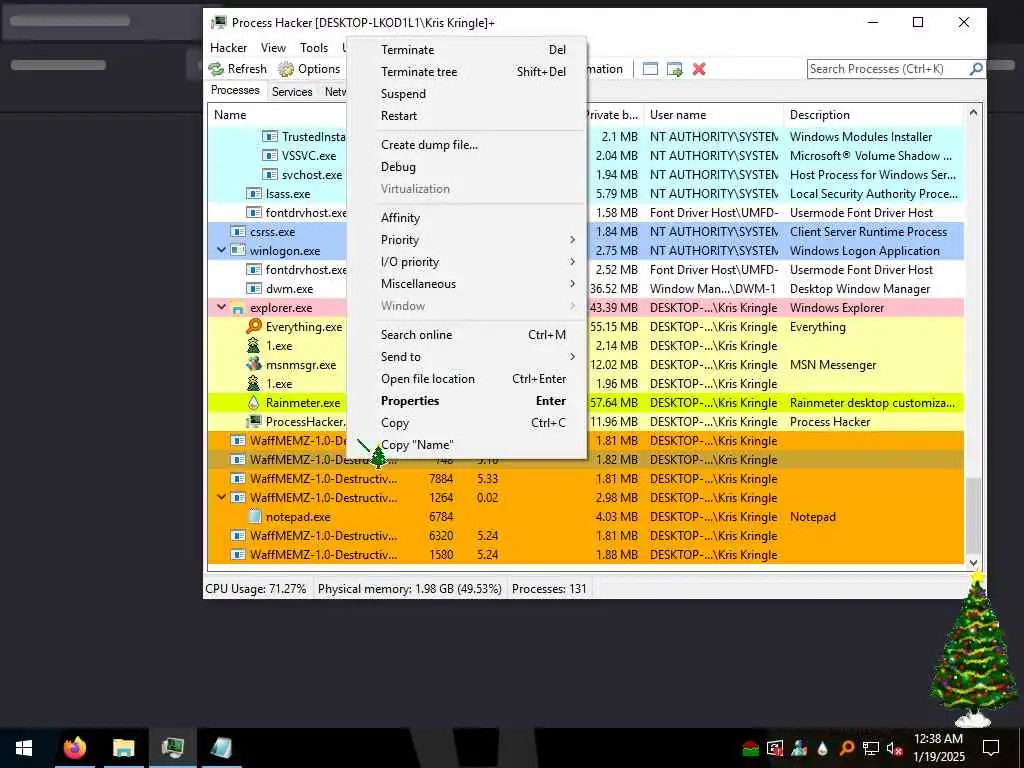Click the Find window toolbar icon
This screenshot has width=1024, height=768.
650,69
